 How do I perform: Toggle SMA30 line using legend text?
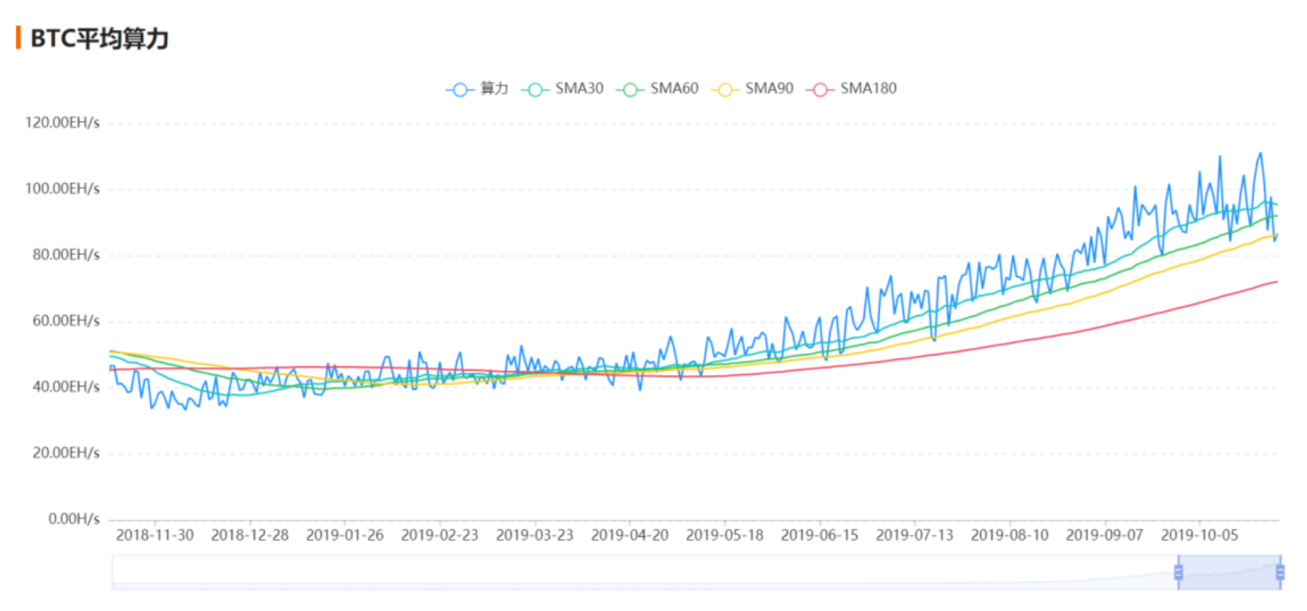point(579,89)
